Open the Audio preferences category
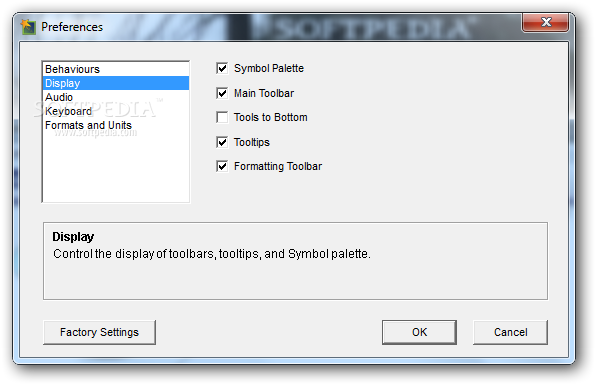 (x=116, y=97)
